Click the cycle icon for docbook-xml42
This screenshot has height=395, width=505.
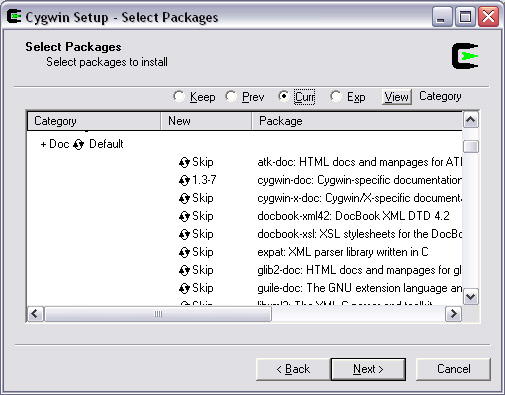click(x=184, y=217)
